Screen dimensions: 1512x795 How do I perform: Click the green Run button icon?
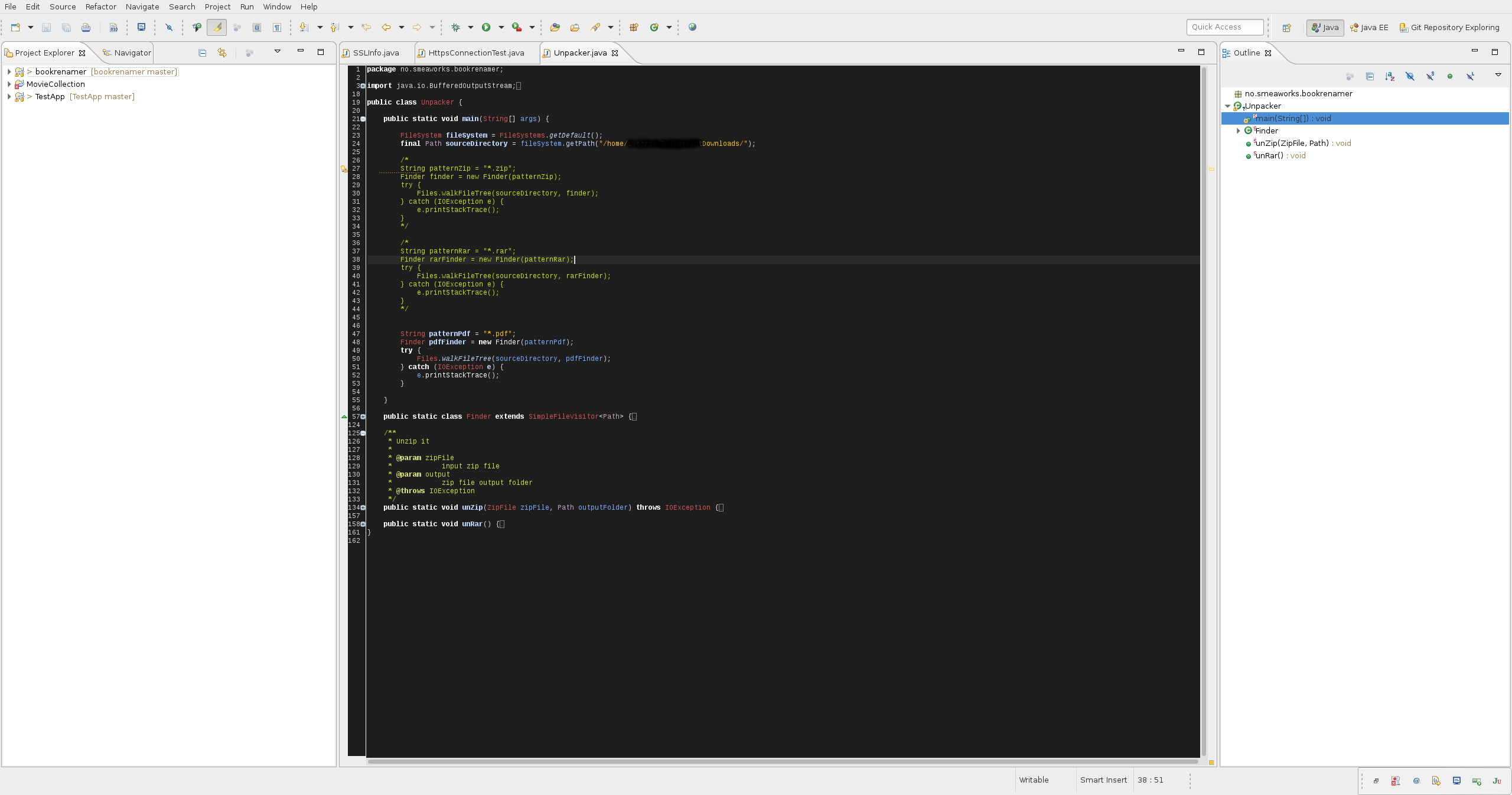click(486, 27)
